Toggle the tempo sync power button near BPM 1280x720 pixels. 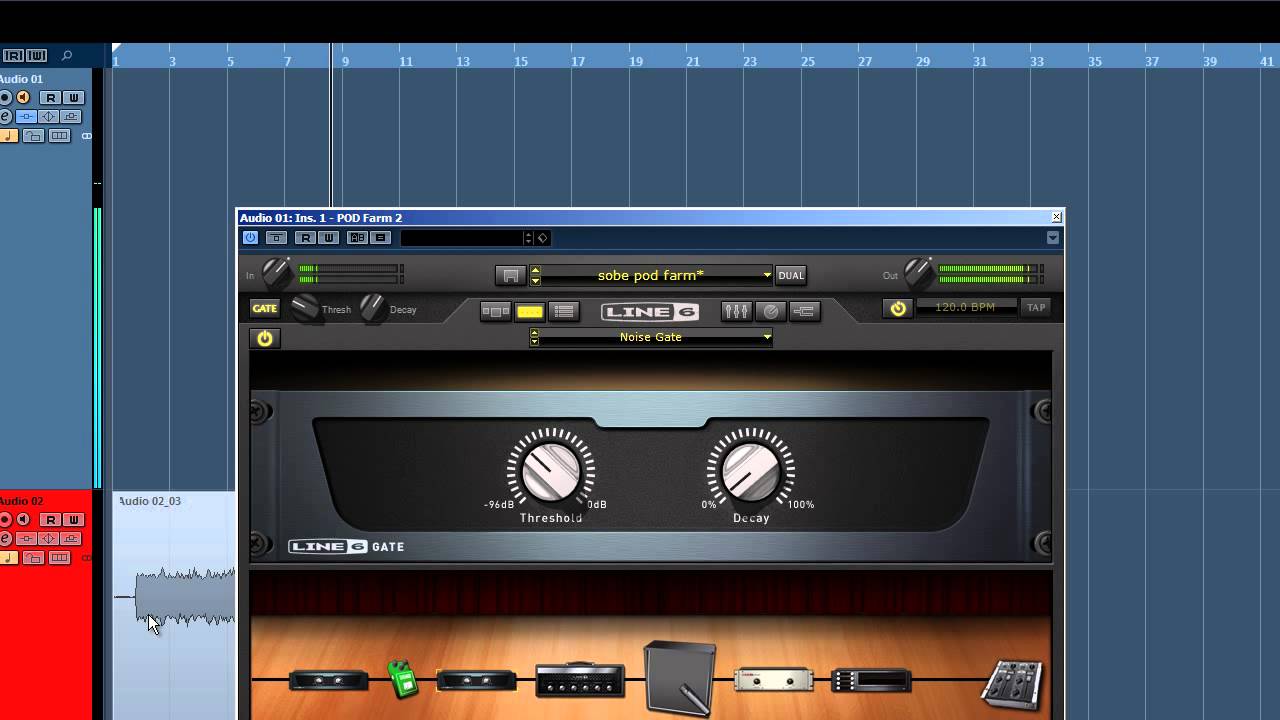898,308
